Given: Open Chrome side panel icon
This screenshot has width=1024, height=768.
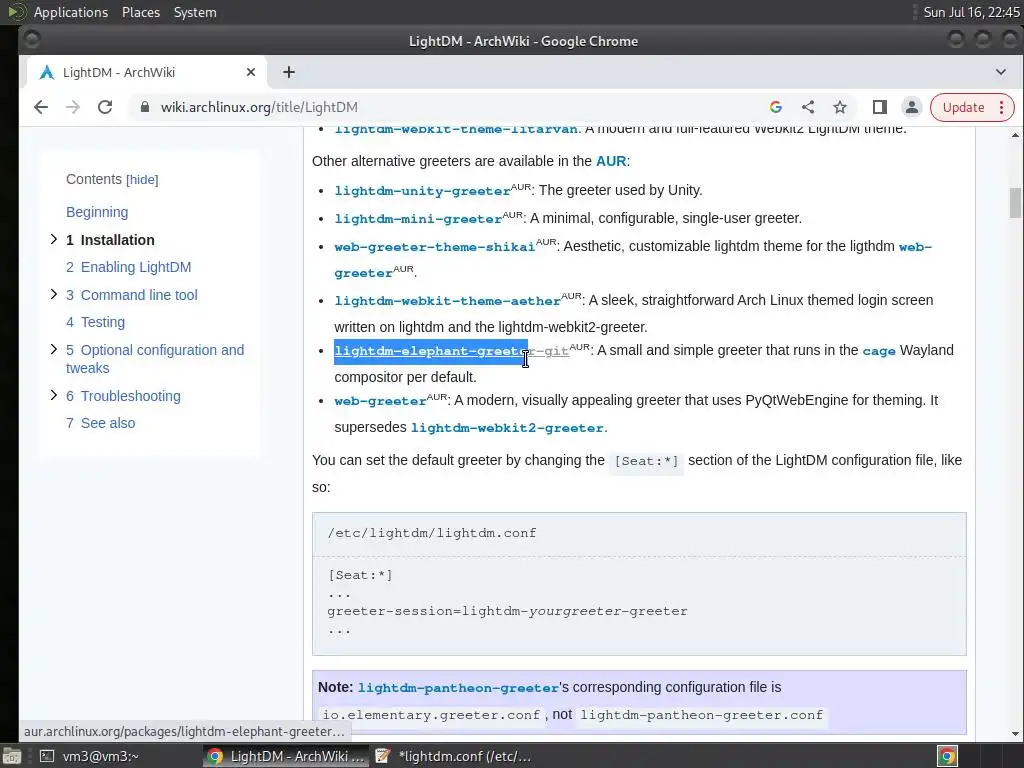Looking at the screenshot, I should coord(880,107).
